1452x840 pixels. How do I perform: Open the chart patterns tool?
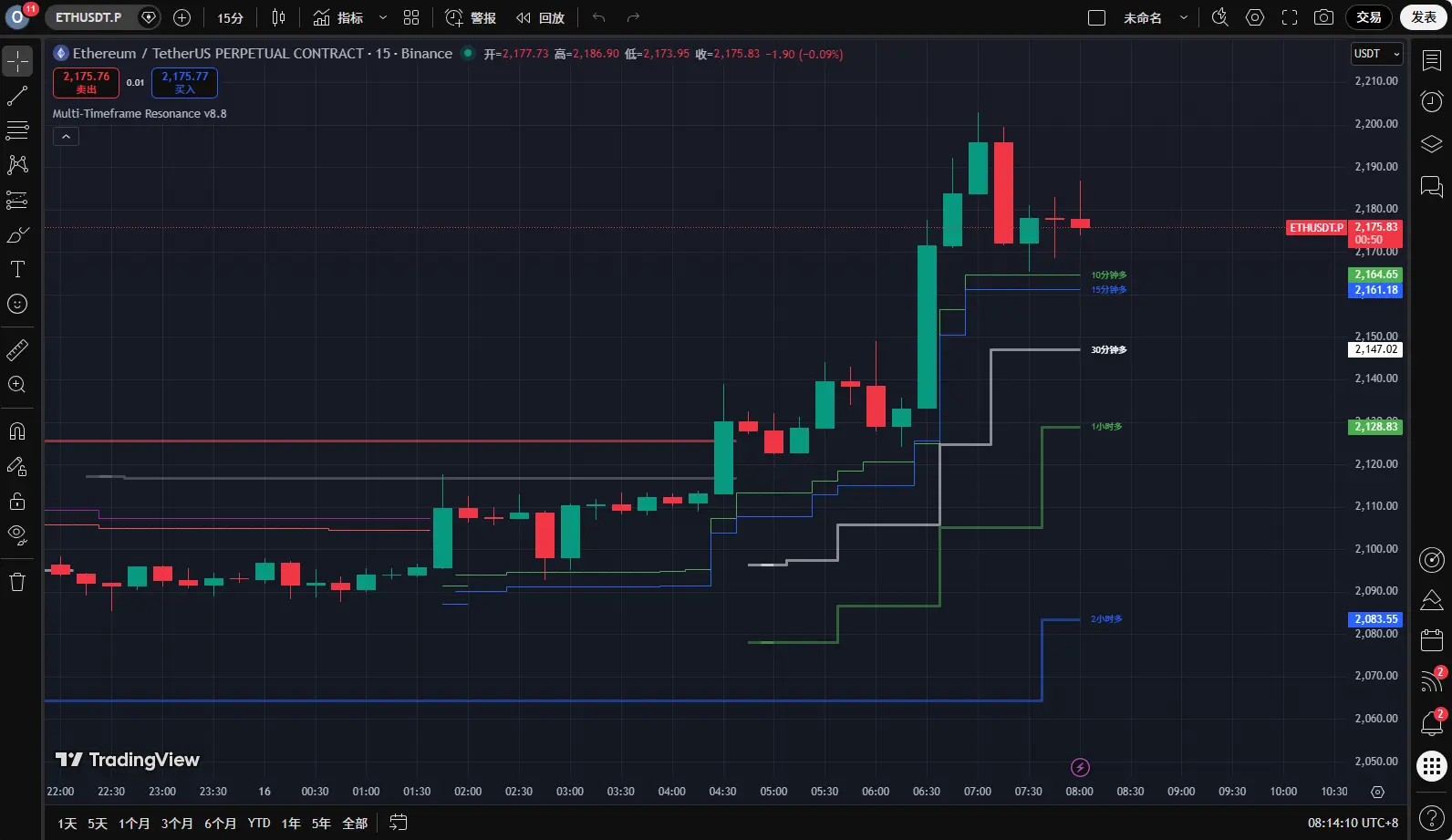[17, 165]
